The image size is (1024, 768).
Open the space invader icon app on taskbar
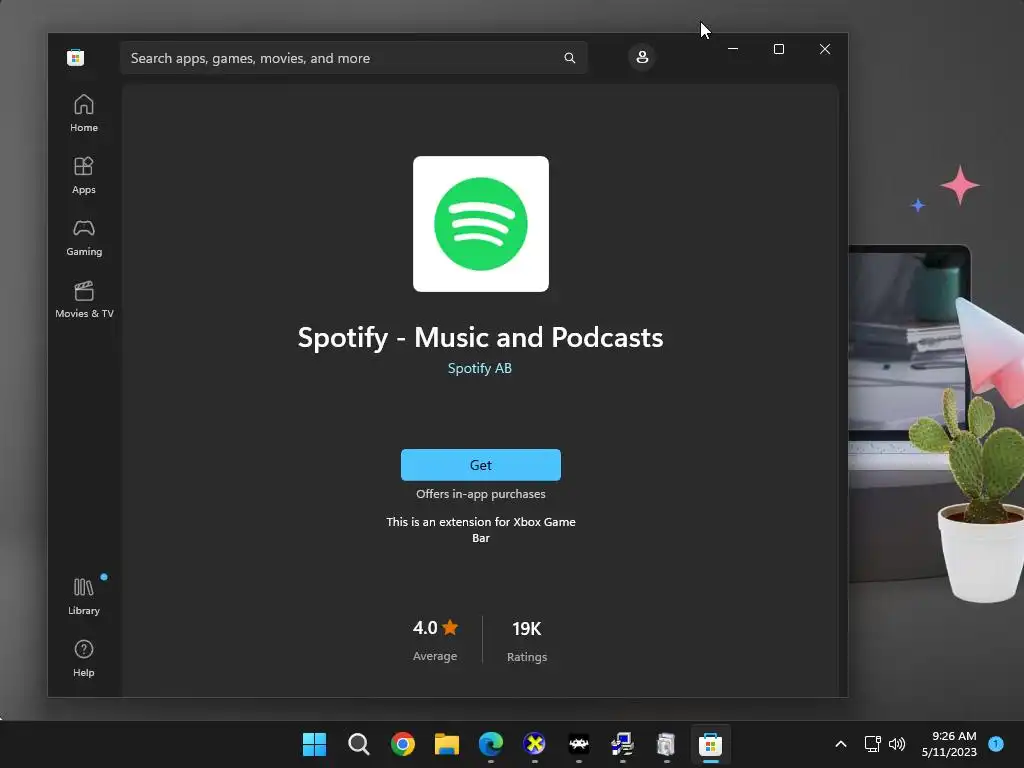(579, 744)
